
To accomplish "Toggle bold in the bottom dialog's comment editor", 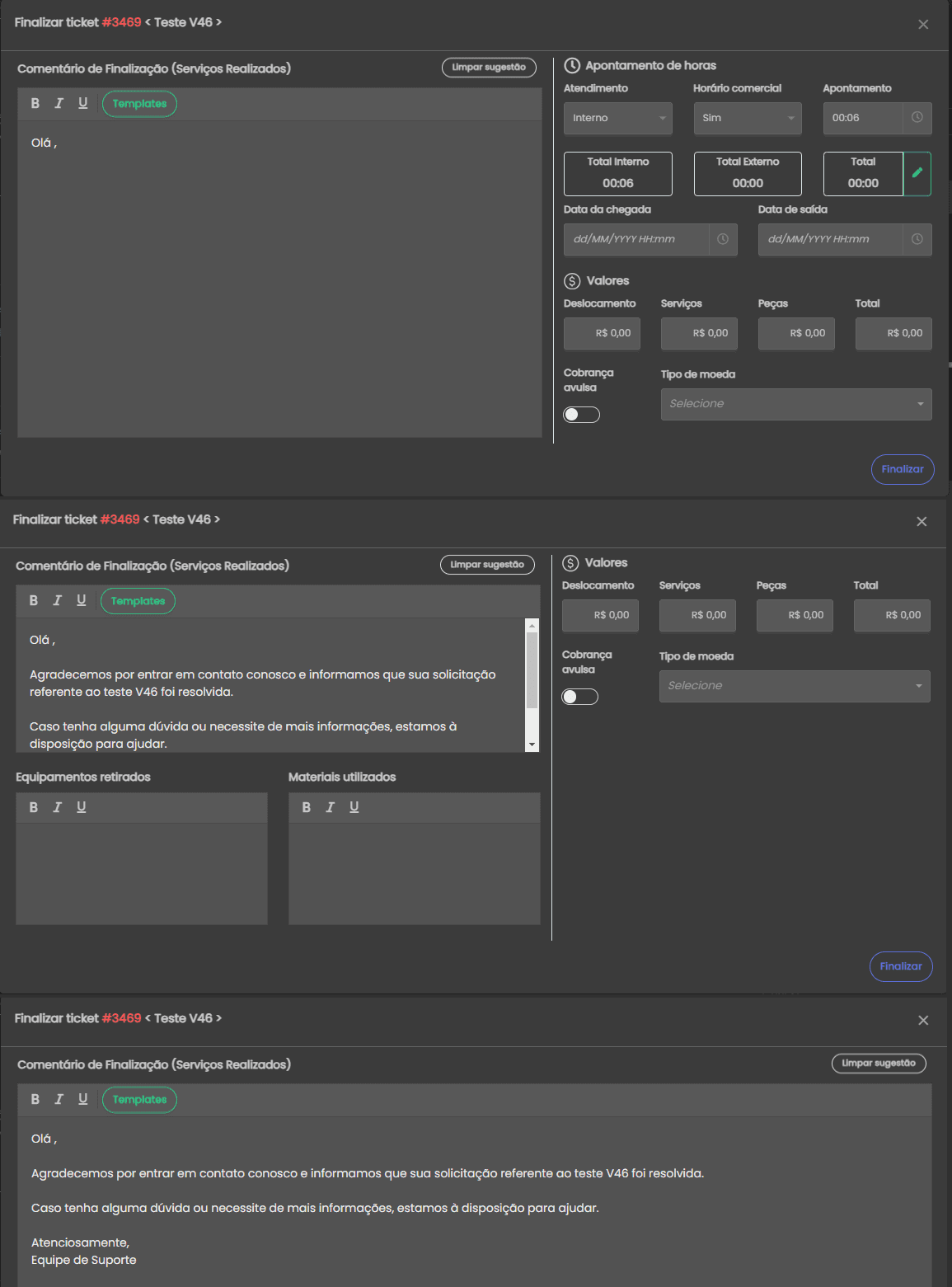I will pyautogui.click(x=35, y=1099).
